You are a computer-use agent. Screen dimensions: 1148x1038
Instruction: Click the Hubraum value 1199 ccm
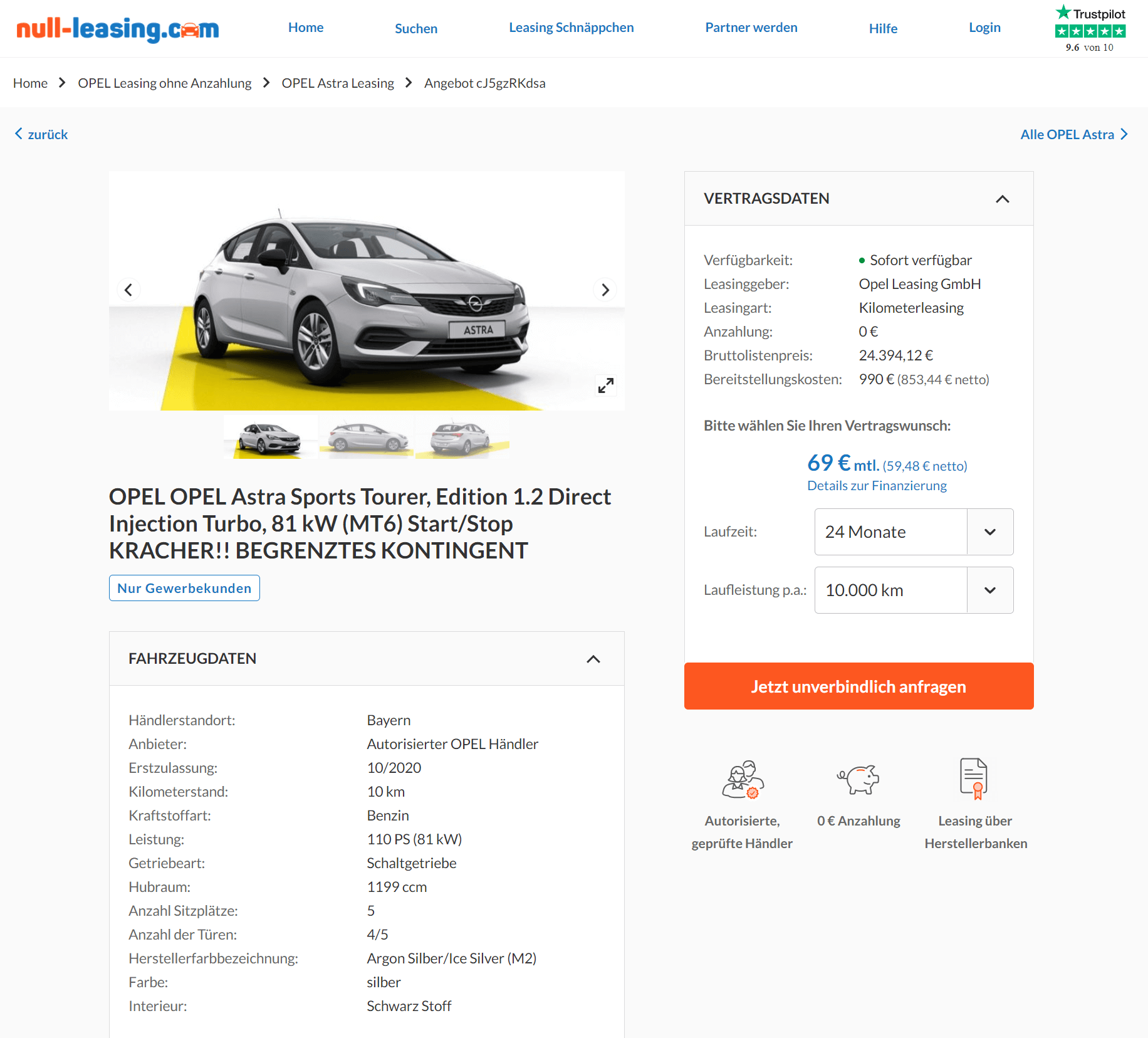(397, 887)
